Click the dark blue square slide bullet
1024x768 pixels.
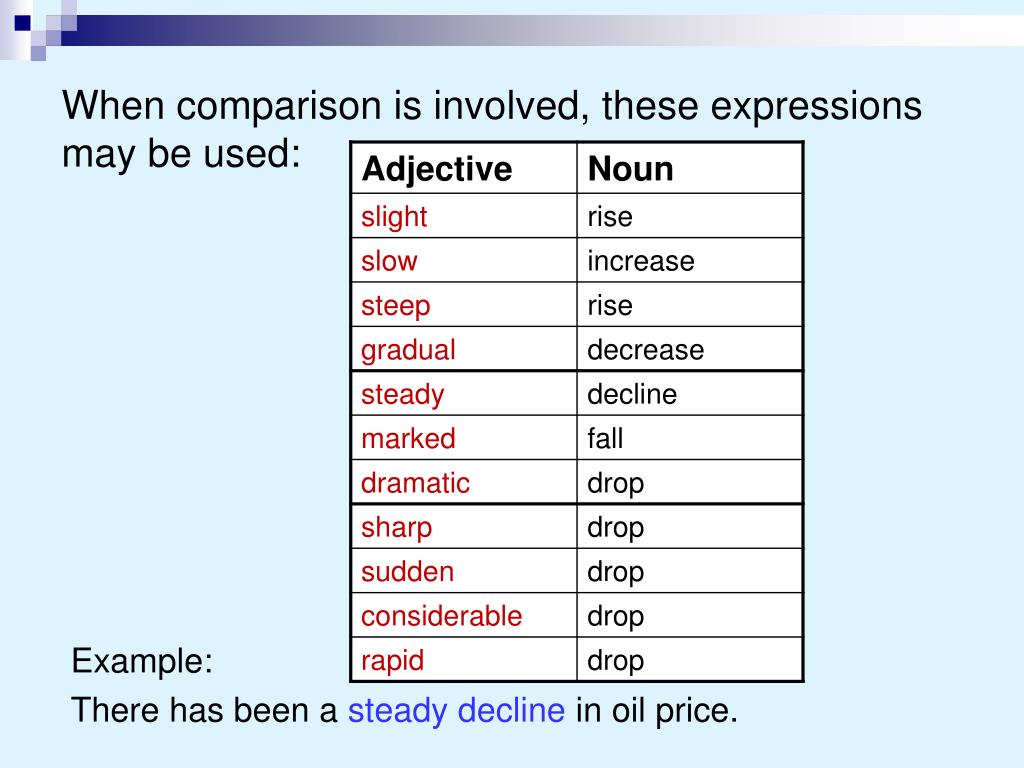(x=23, y=23)
